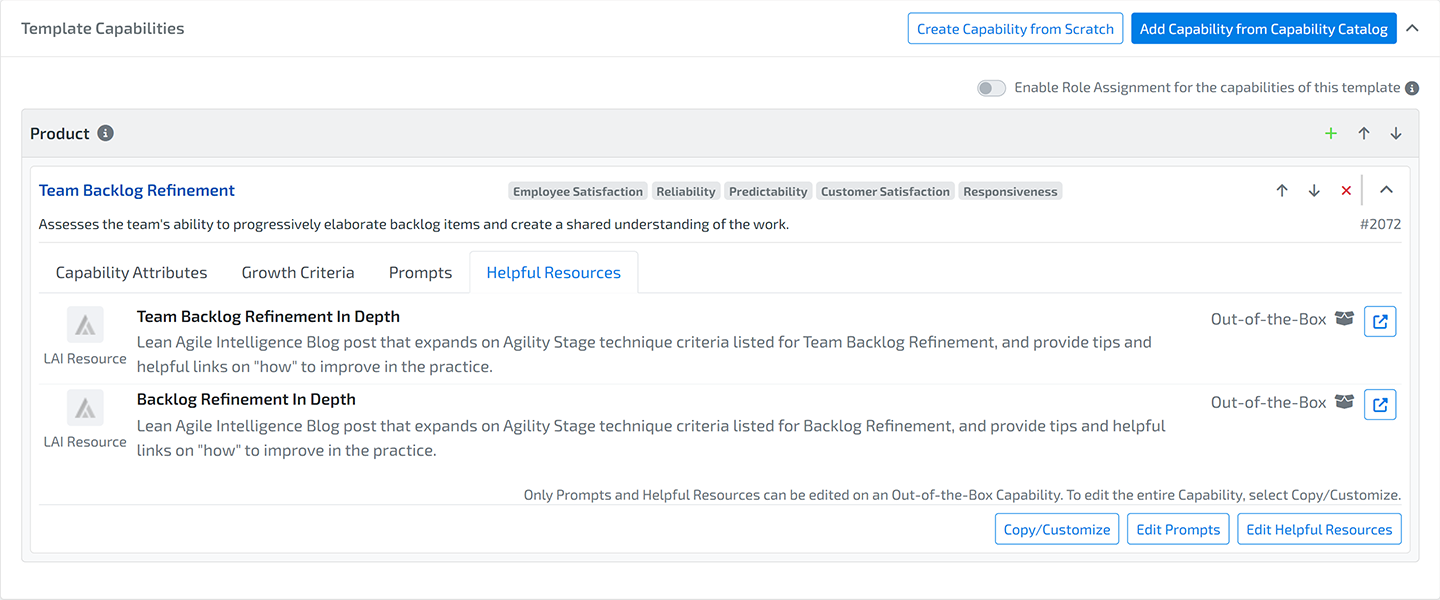Switch to the Capability Attributes tab
Screen dimensions: 1440x600
pos(131,272)
